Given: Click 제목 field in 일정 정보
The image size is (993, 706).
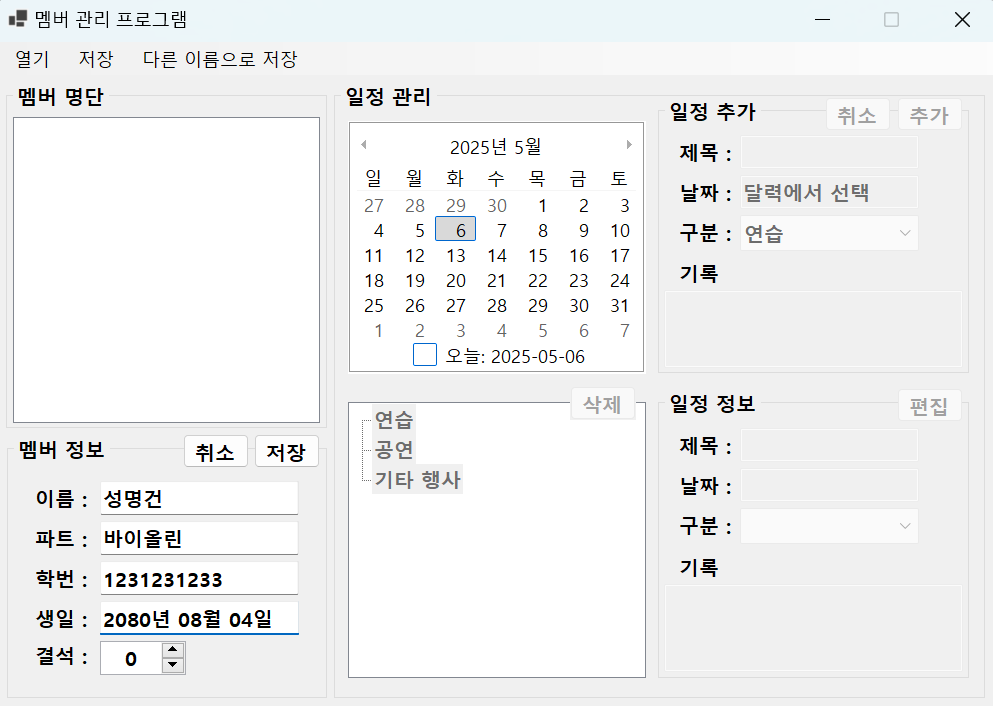Looking at the screenshot, I should pyautogui.click(x=829, y=445).
